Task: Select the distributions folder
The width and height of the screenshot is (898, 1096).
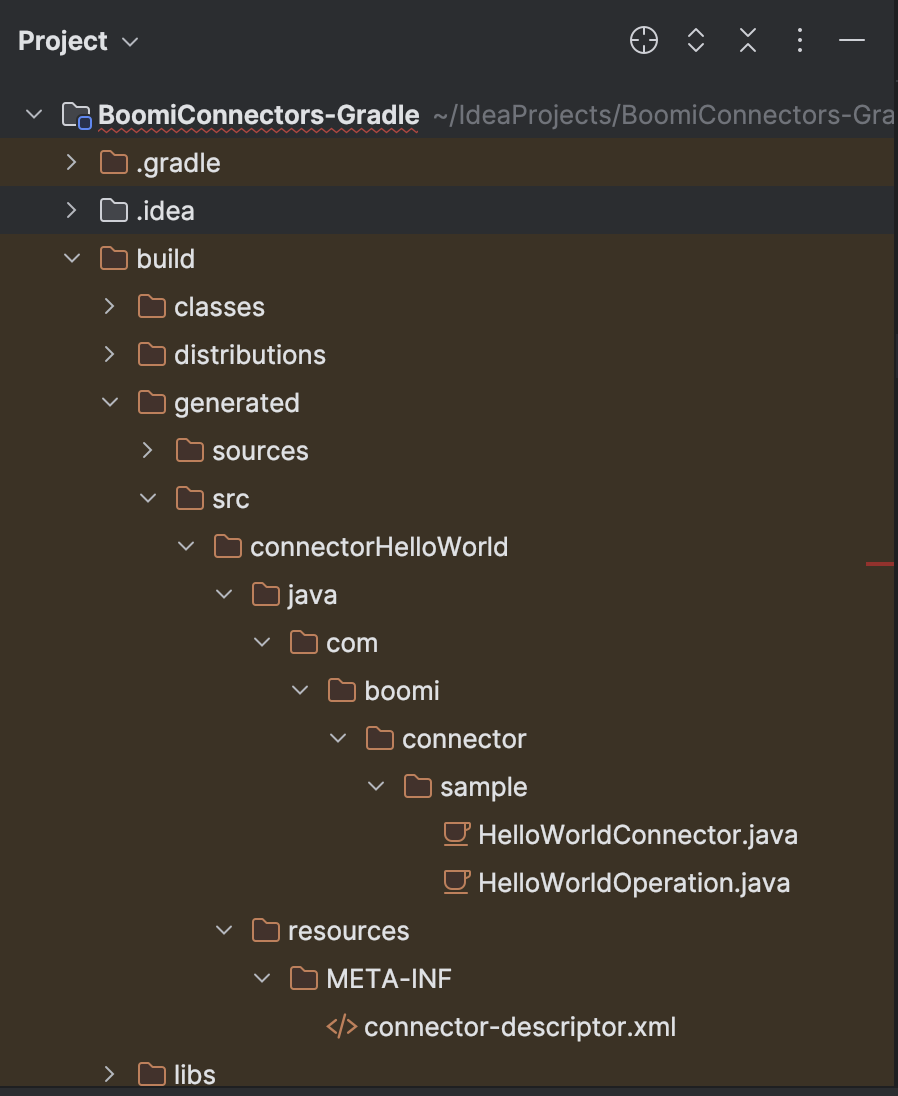Action: click(251, 354)
